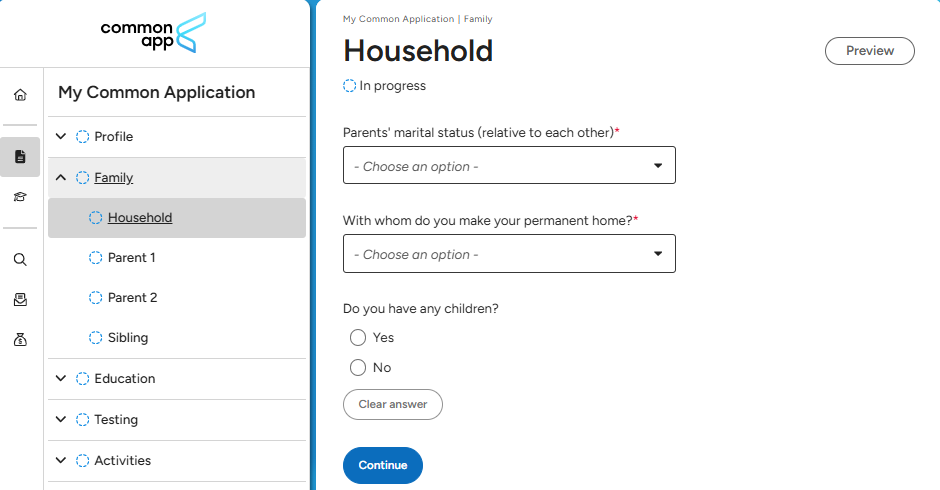Click the Preview button
The height and width of the screenshot is (490, 940).
tap(869, 51)
